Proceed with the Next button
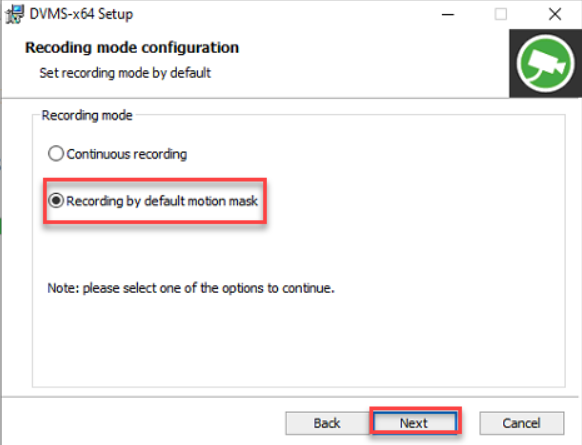The height and width of the screenshot is (445, 582). pos(415,423)
